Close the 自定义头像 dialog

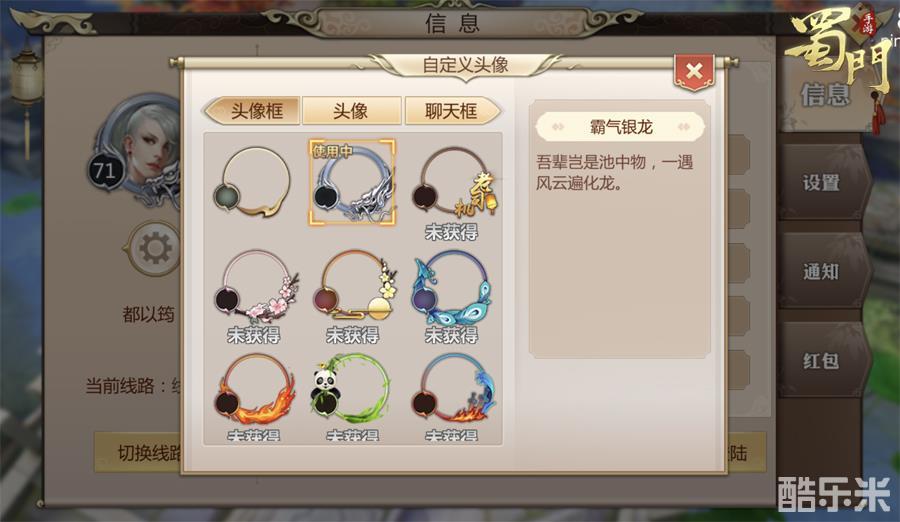694,72
